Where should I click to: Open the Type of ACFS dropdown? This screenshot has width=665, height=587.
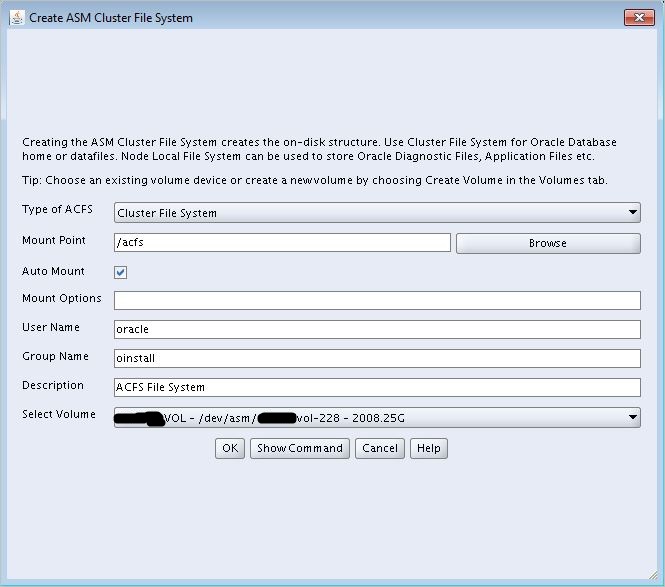click(377, 212)
